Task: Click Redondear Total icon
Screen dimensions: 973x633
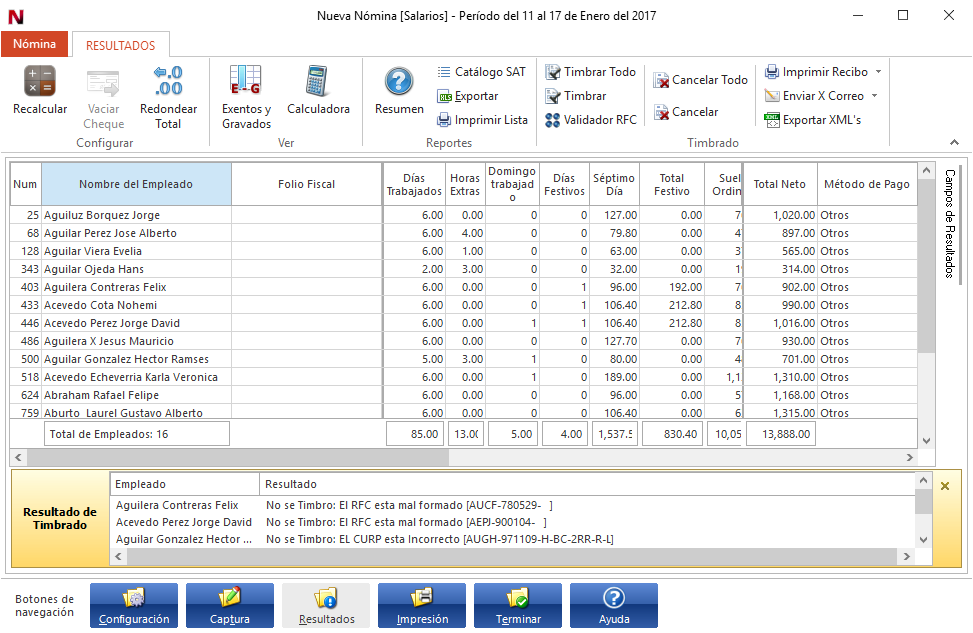Action: [x=168, y=82]
